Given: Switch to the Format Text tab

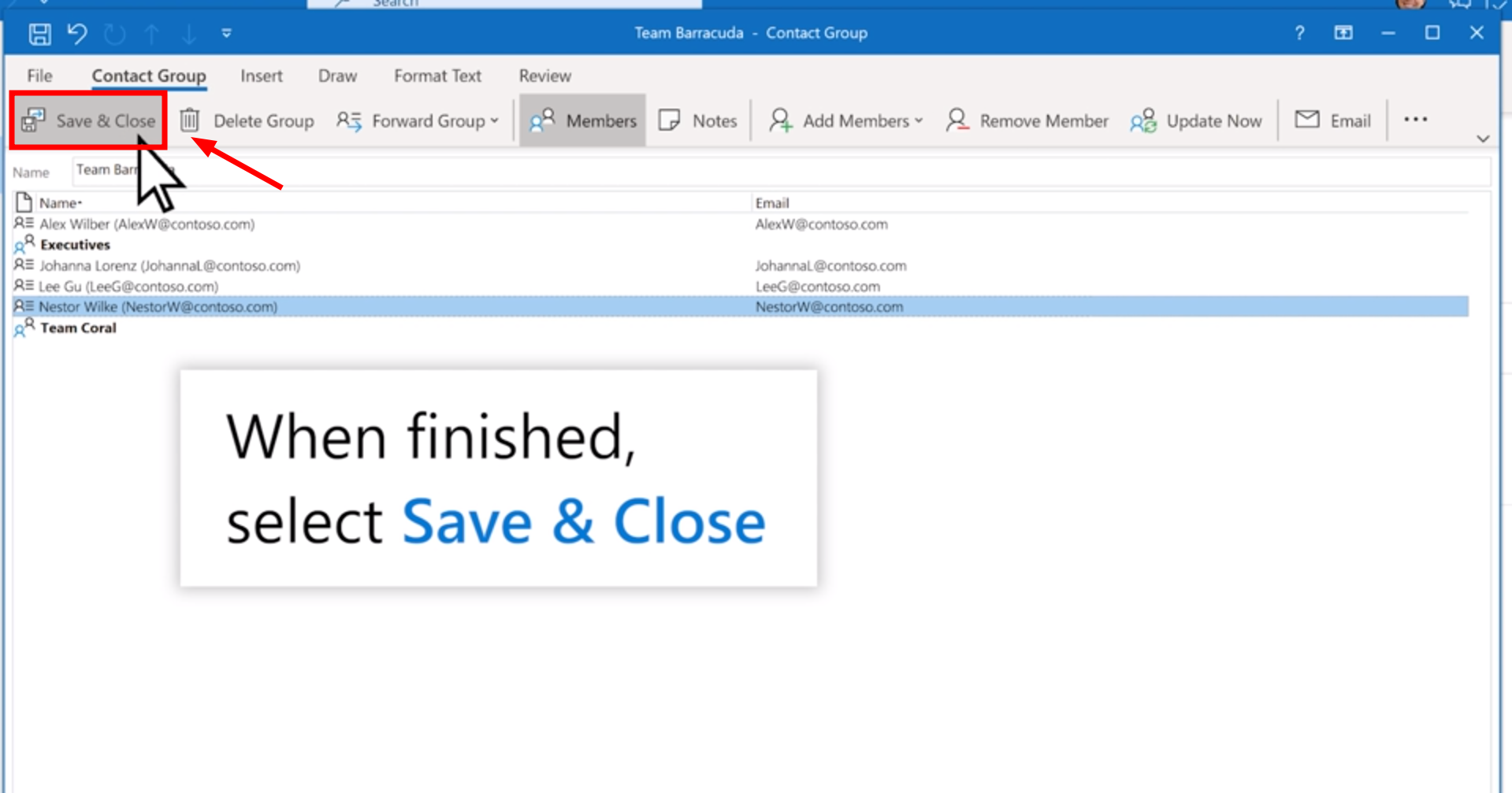Looking at the screenshot, I should (437, 76).
